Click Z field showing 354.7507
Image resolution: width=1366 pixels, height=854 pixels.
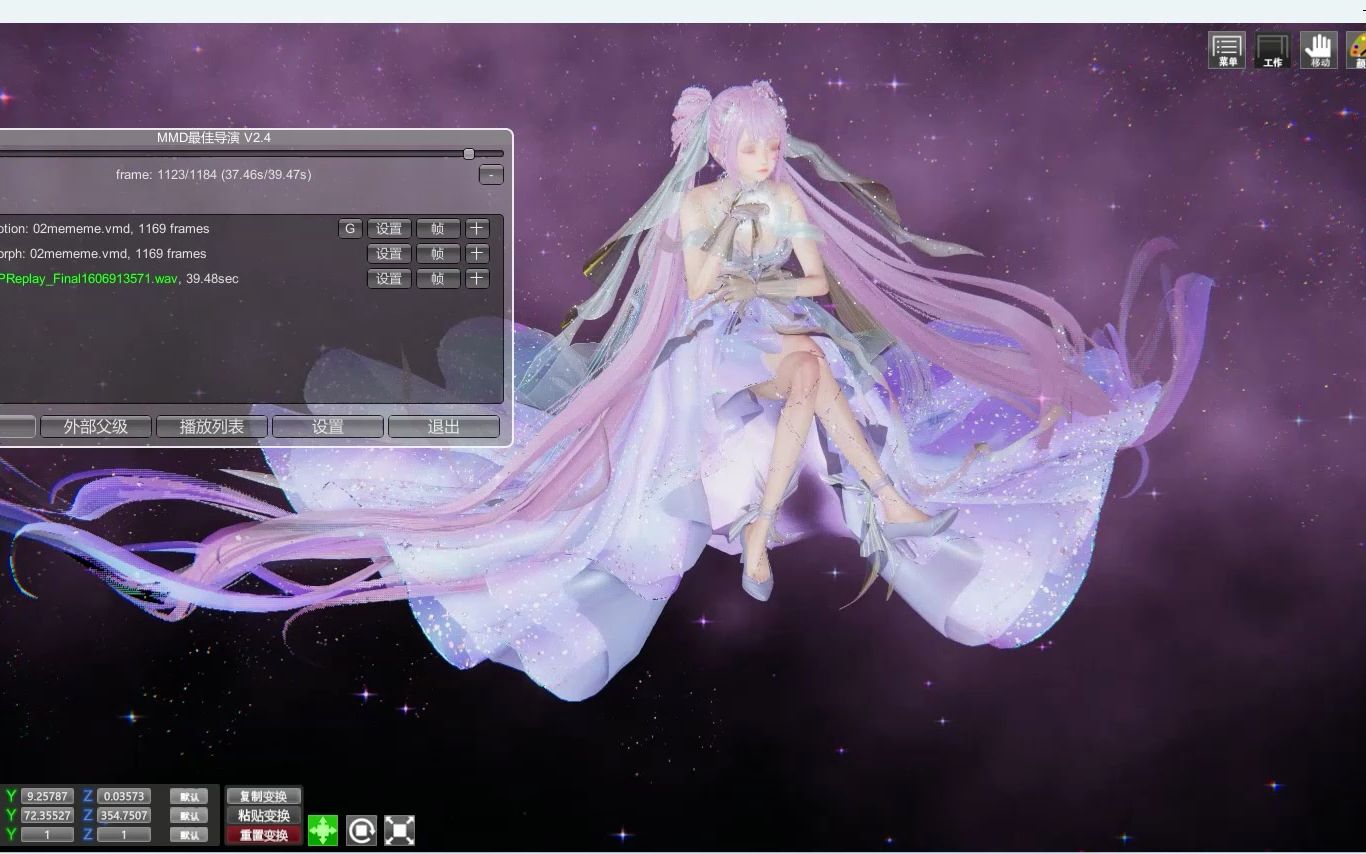pyautogui.click(x=124, y=815)
